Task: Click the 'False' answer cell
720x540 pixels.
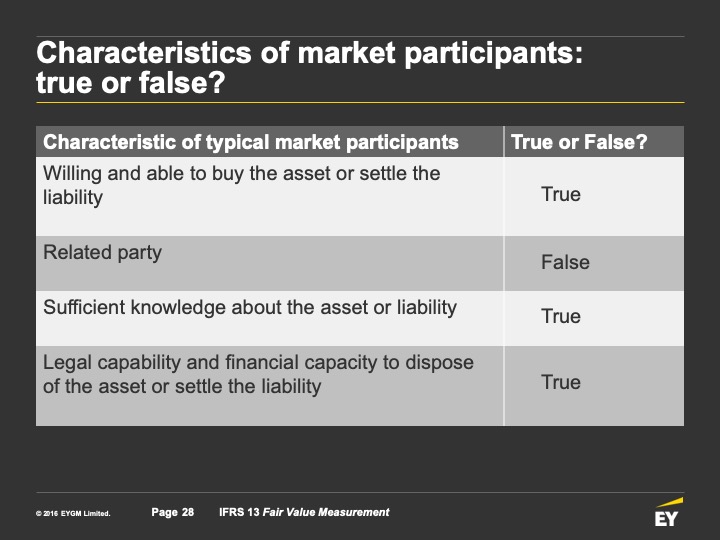Action: pos(594,264)
